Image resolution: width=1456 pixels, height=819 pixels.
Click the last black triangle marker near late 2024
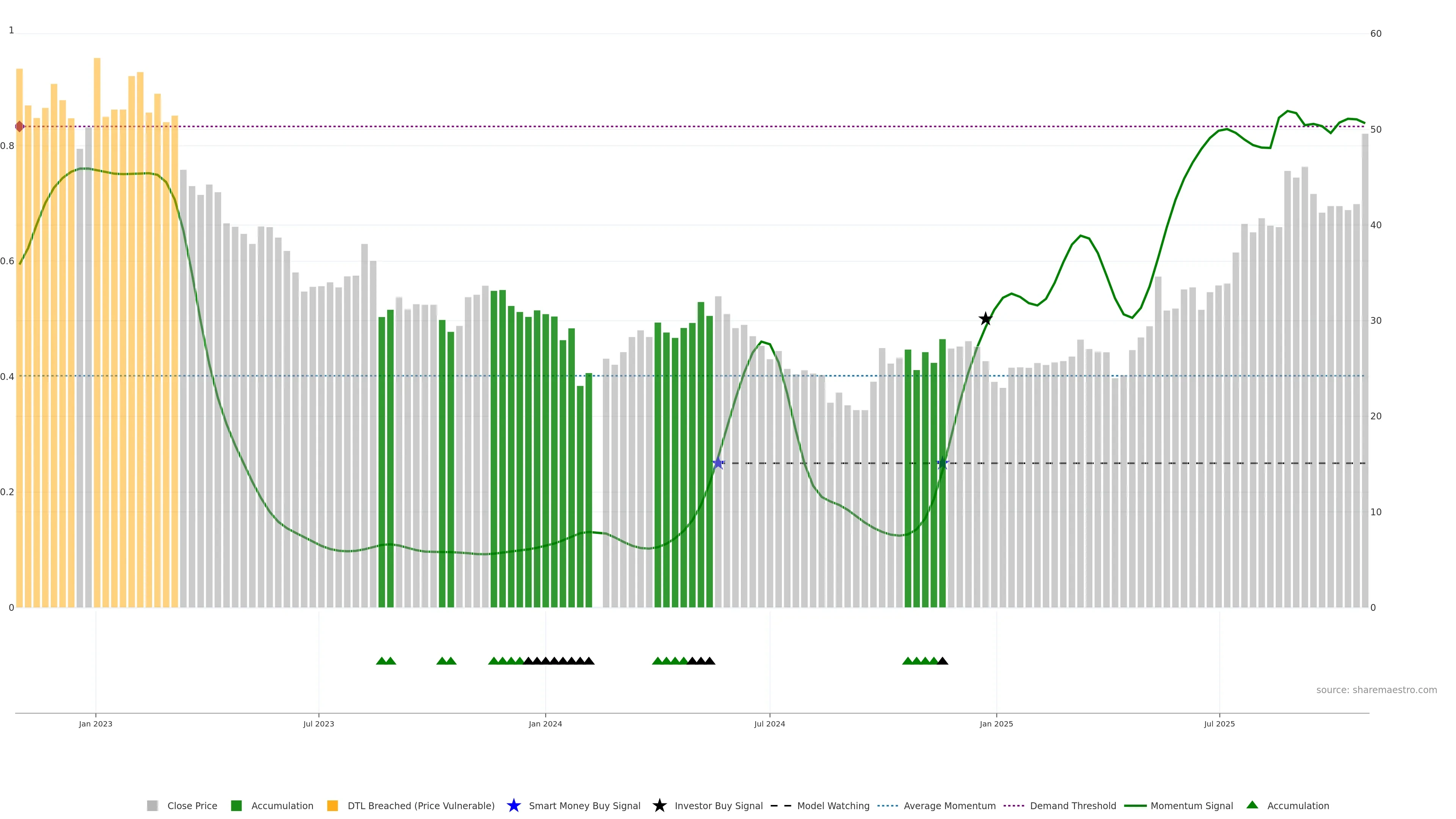click(x=942, y=661)
